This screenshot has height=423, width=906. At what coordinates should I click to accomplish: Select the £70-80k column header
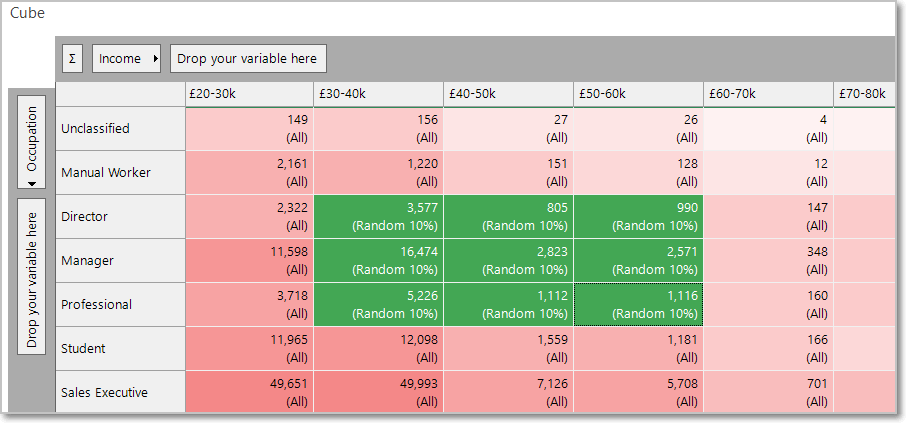tap(864, 94)
